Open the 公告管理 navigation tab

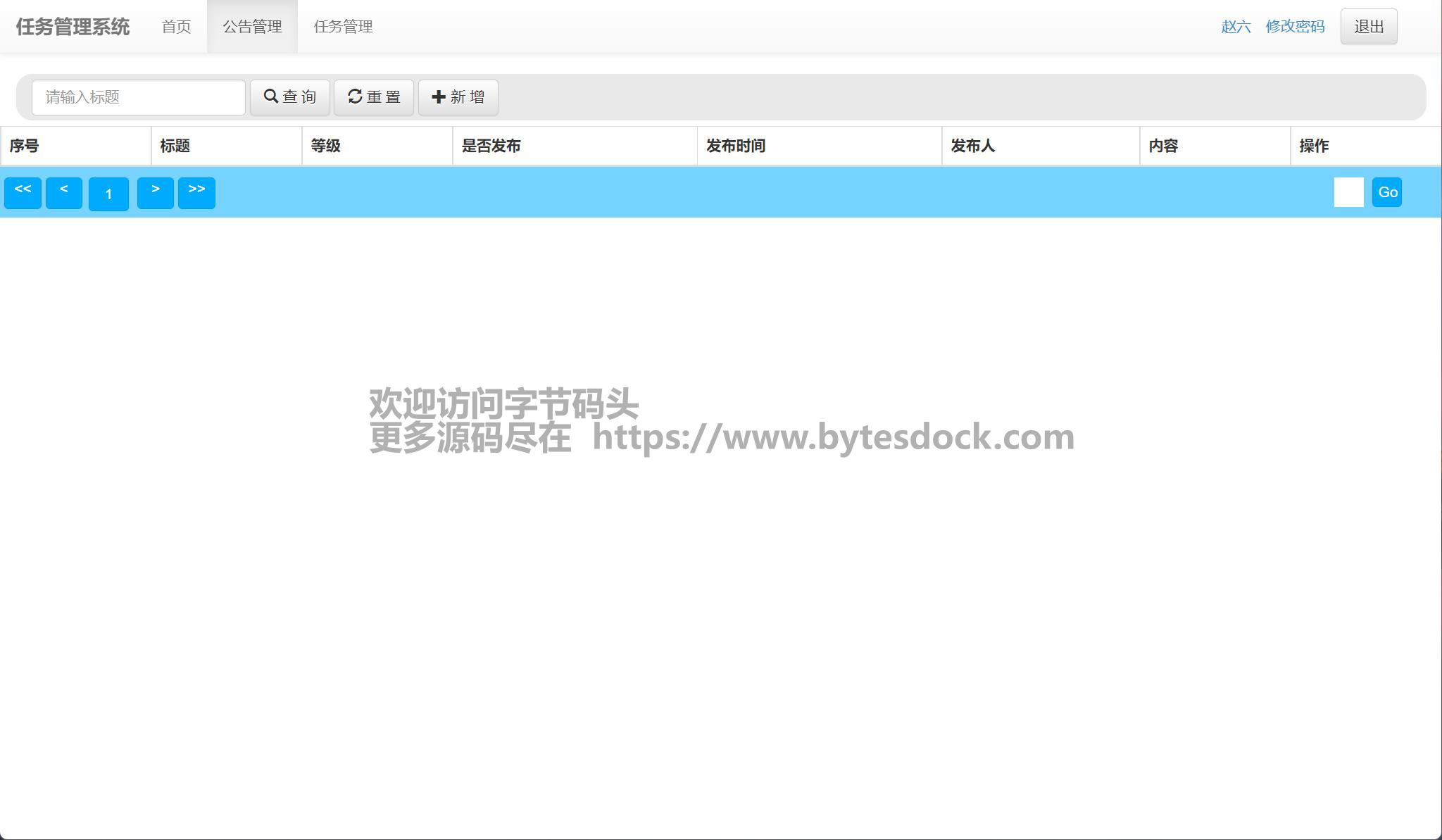252,27
